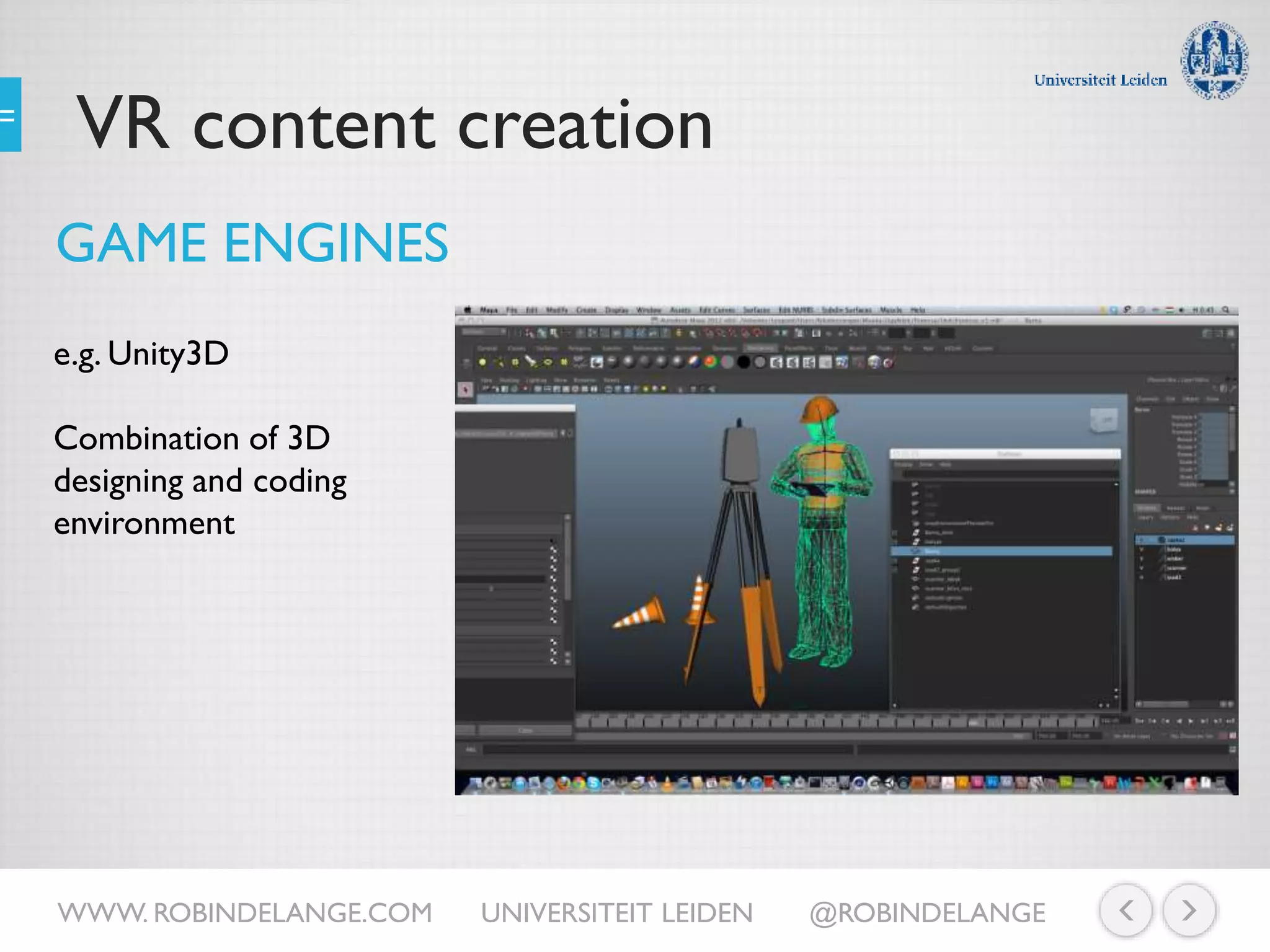Screen dimensions: 1270x952
Task: Toggle visibility of the highlighted top layer
Action: (x=1141, y=540)
